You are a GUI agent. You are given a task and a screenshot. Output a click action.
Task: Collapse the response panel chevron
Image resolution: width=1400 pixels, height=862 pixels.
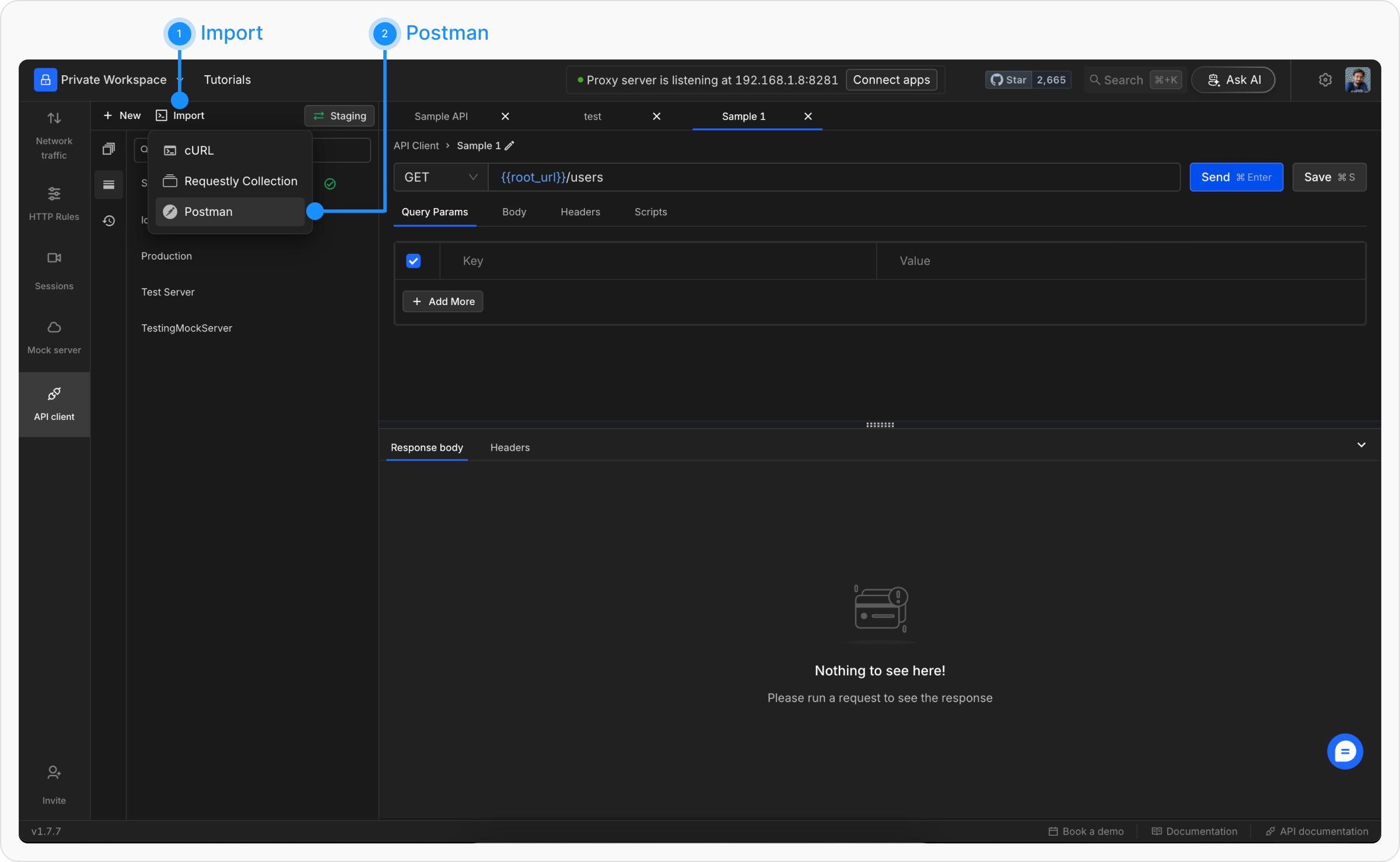tap(1361, 445)
